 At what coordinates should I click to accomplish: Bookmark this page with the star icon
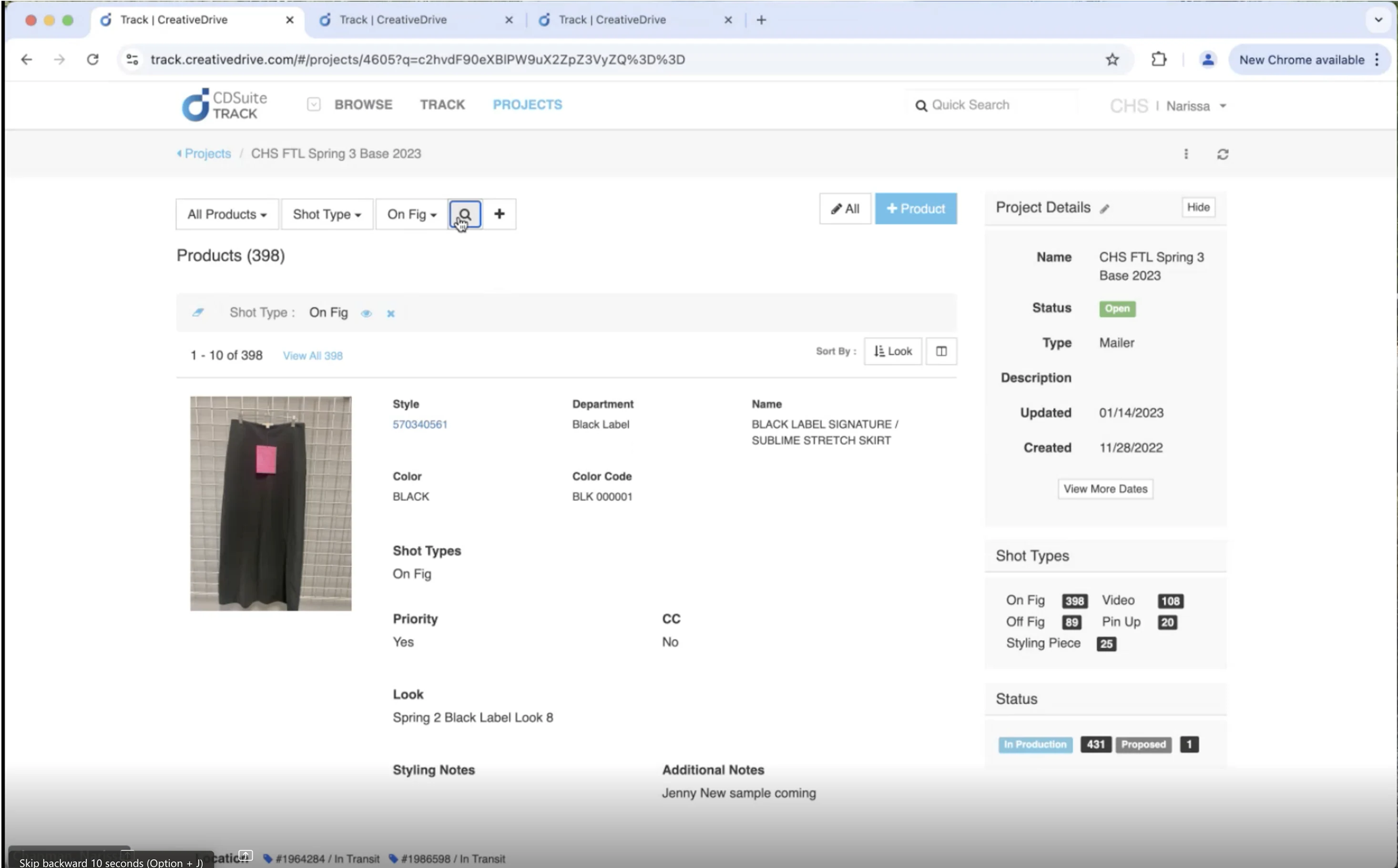1112,59
